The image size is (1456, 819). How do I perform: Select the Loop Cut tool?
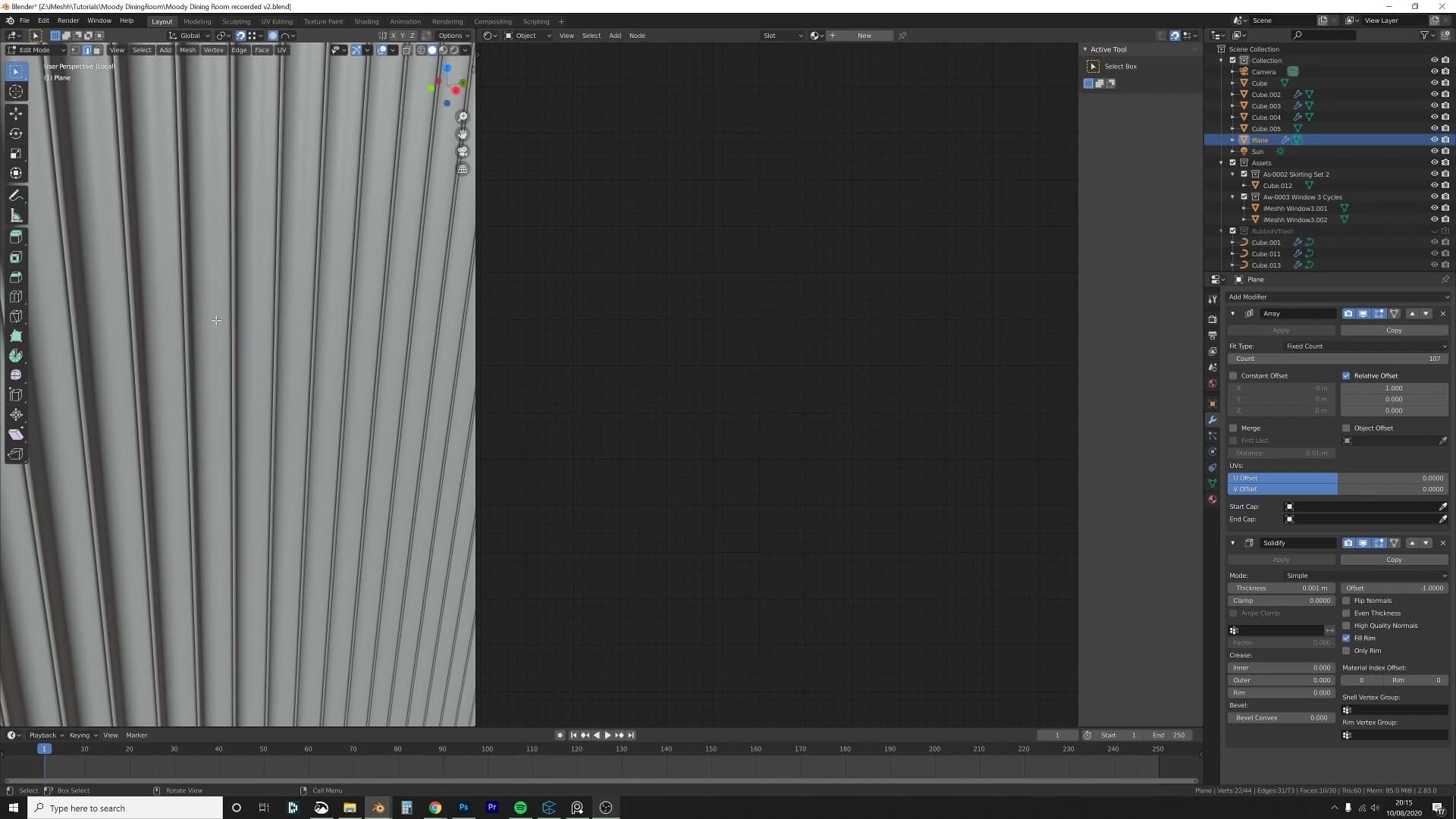(16, 297)
